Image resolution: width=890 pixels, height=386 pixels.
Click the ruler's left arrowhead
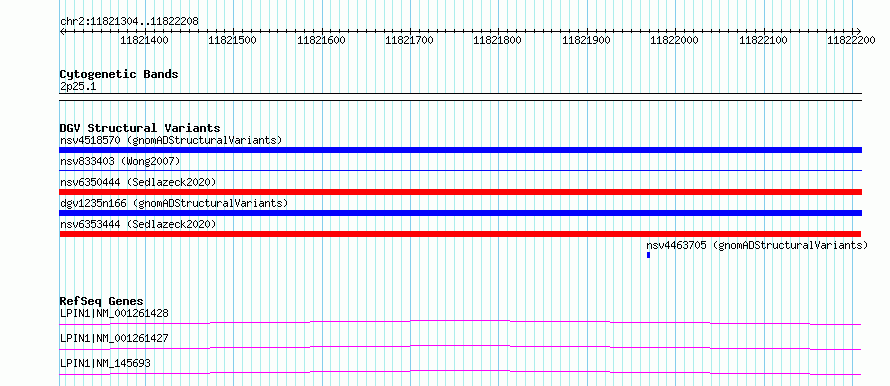62,31
